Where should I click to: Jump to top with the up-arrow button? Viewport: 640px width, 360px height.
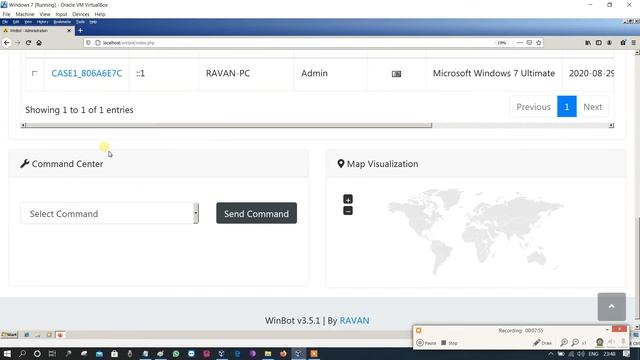click(611, 307)
